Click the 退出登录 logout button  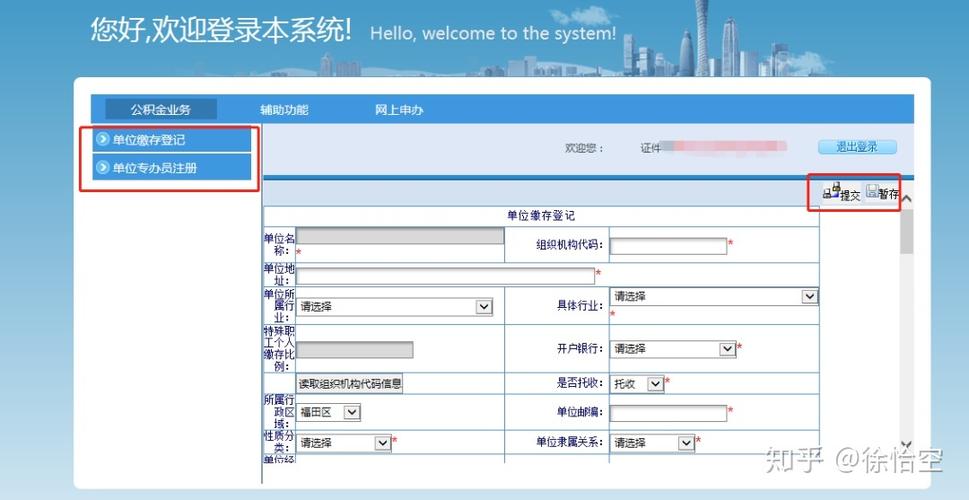pyautogui.click(x=857, y=147)
